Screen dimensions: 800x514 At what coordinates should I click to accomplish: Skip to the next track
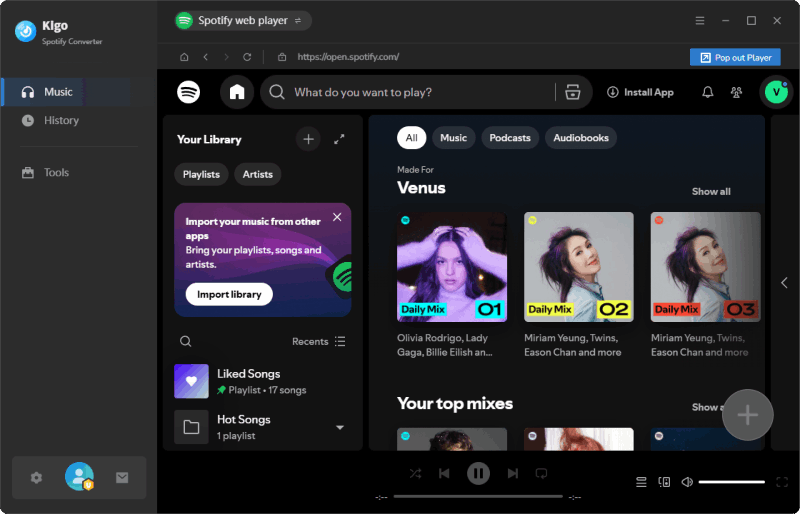point(513,474)
